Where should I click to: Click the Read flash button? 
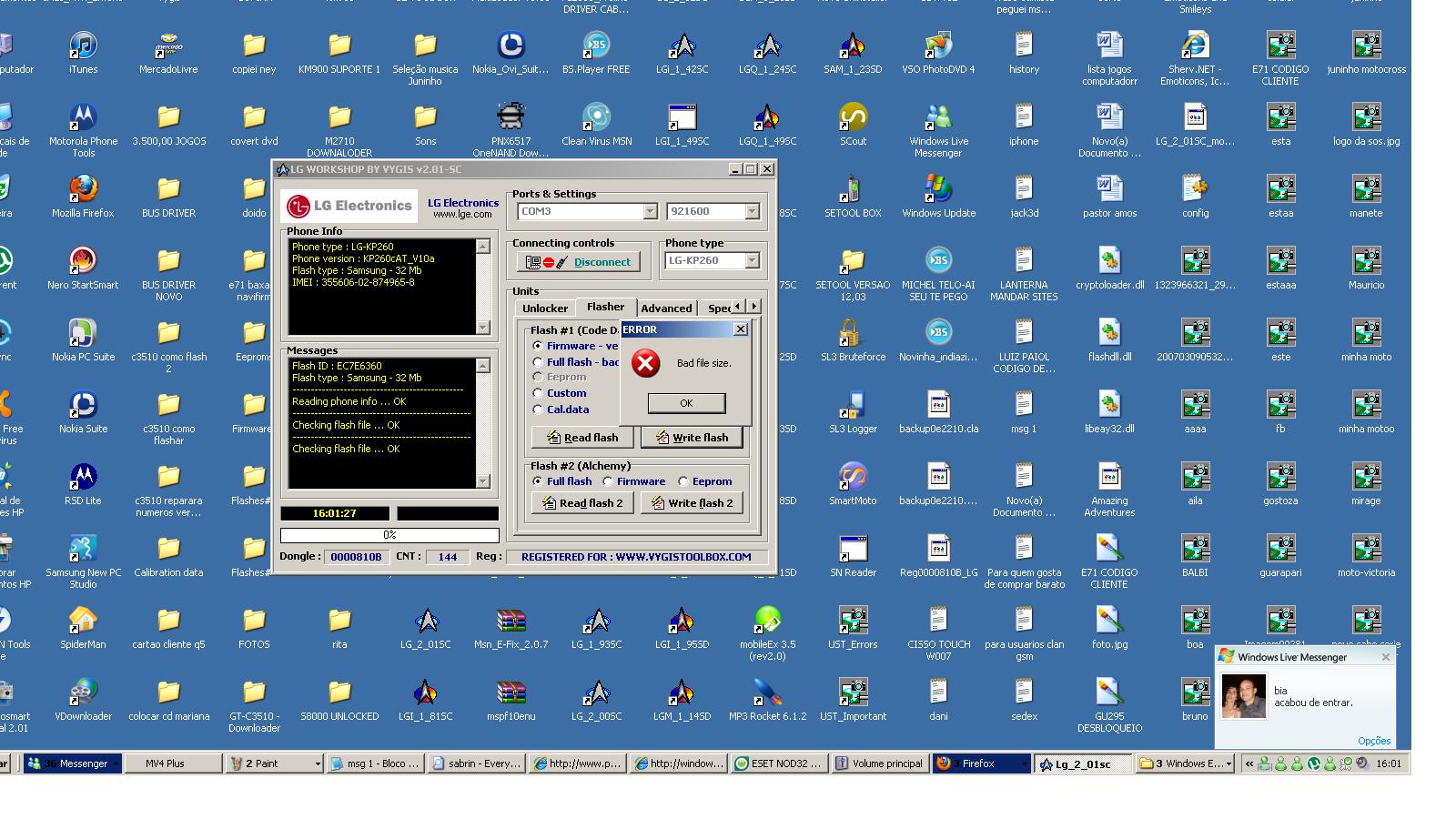tap(582, 438)
